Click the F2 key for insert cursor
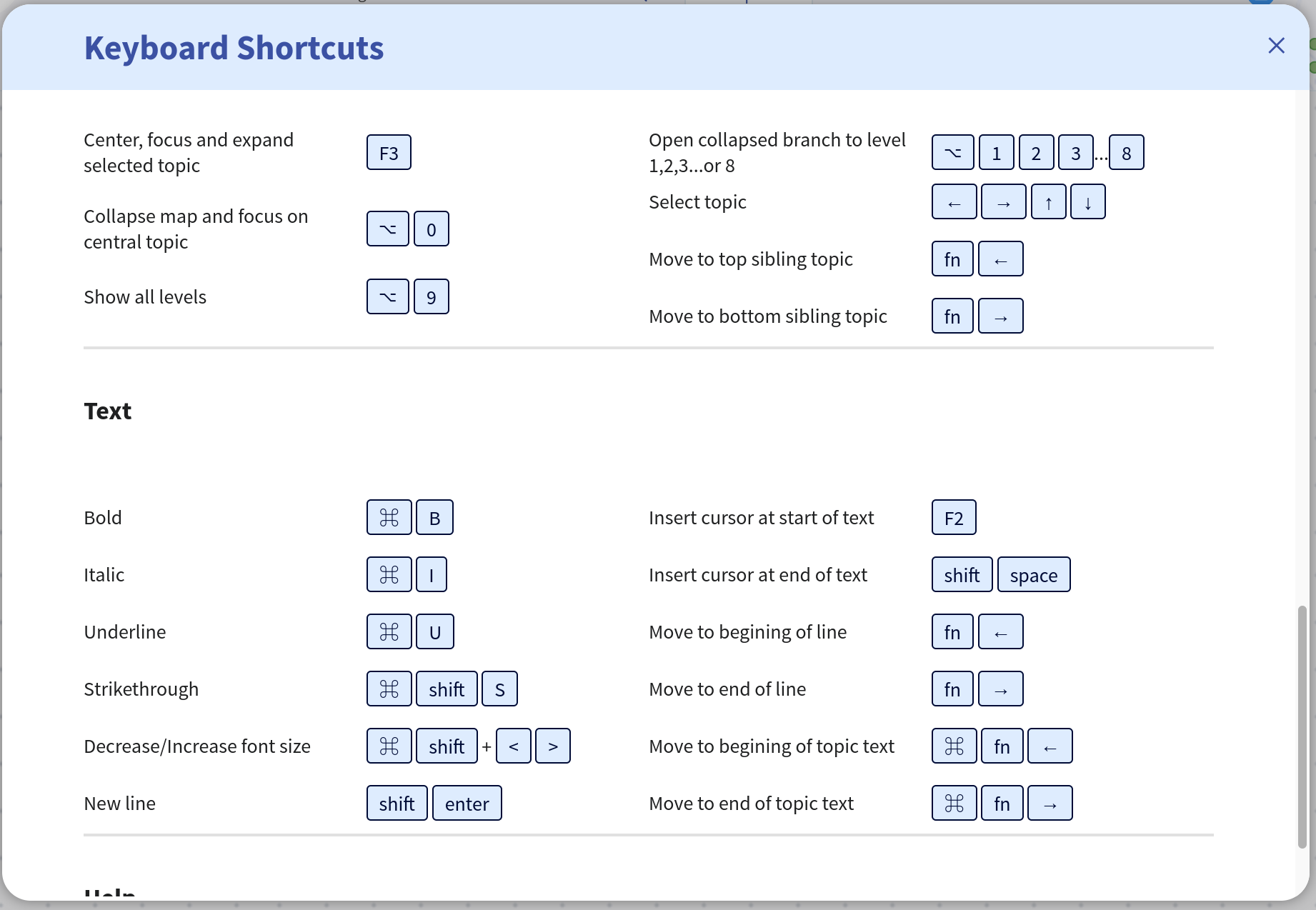Viewport: 1316px width, 910px height. point(954,518)
